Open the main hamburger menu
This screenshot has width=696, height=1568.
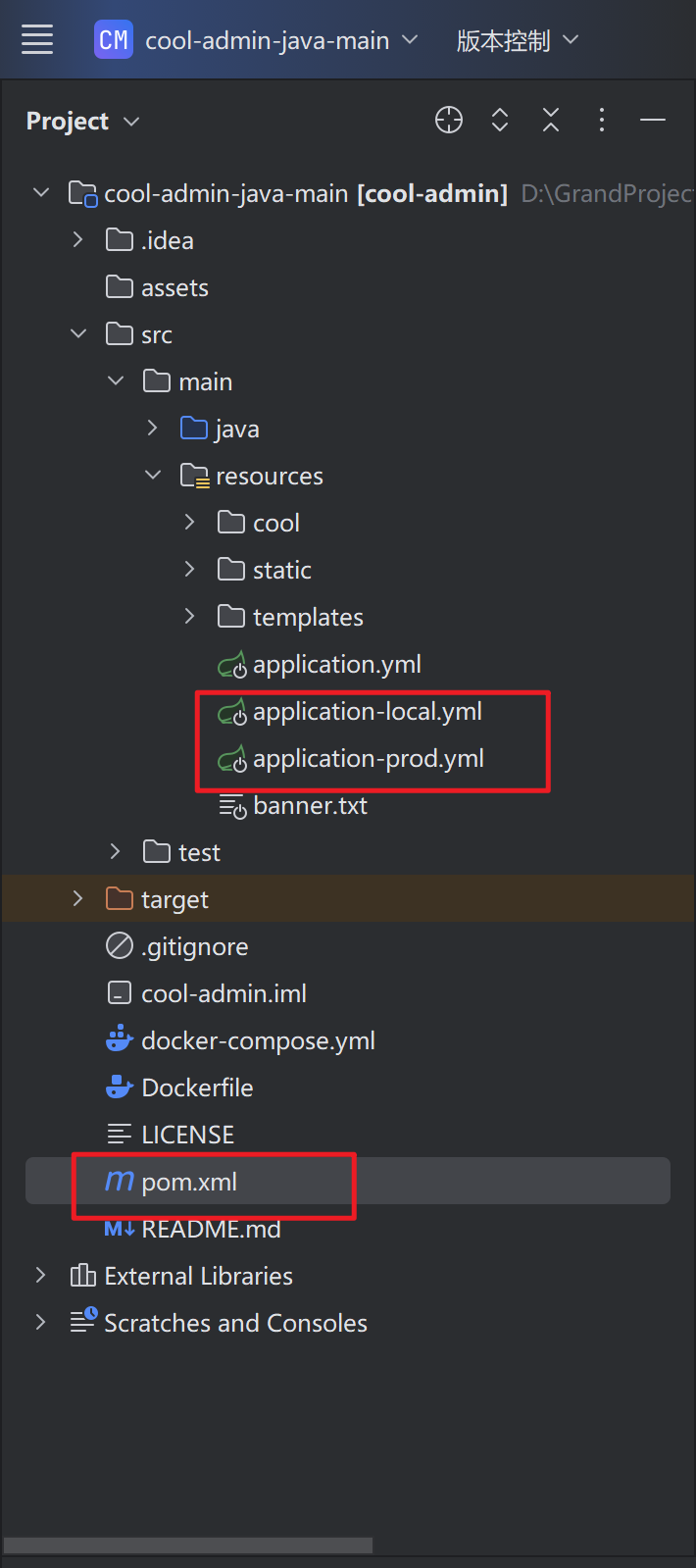36,39
